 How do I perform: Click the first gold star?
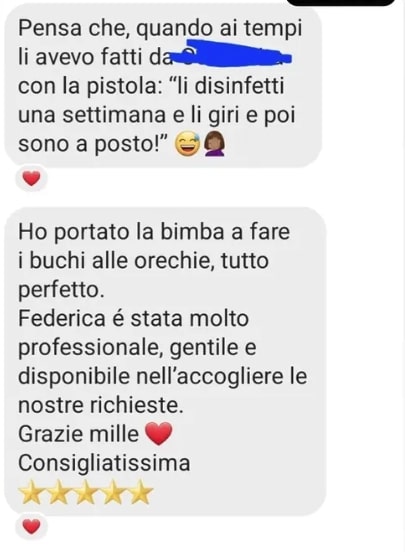(x=32, y=491)
